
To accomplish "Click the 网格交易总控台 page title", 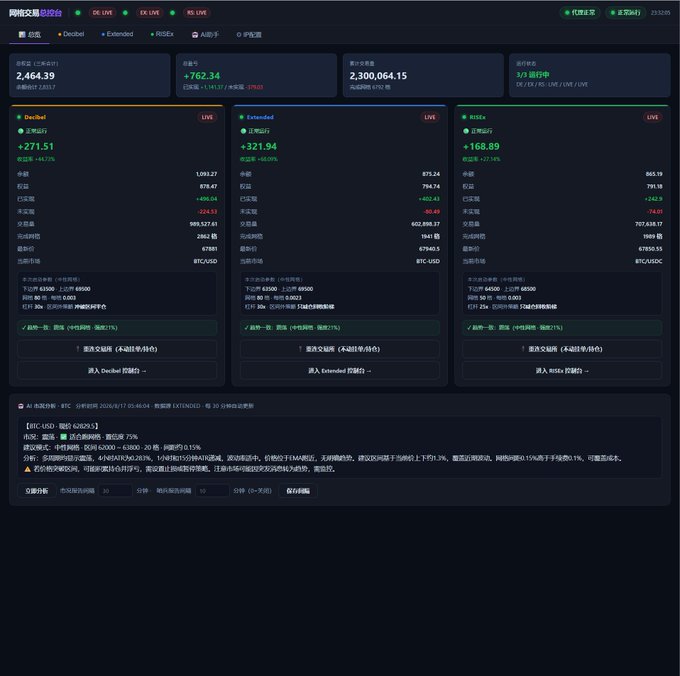I will click(x=36, y=13).
